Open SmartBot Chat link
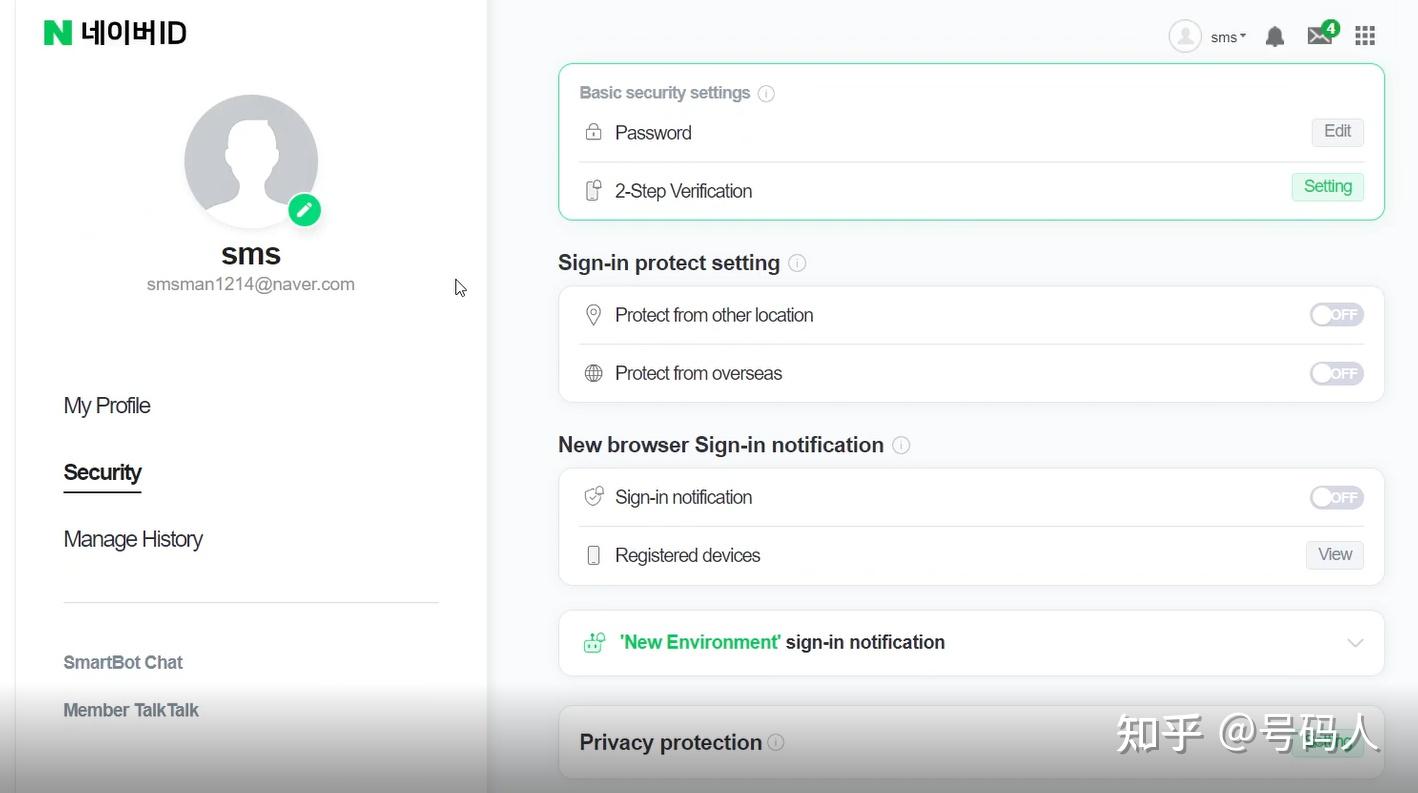Image resolution: width=1418 pixels, height=793 pixels. (x=123, y=662)
